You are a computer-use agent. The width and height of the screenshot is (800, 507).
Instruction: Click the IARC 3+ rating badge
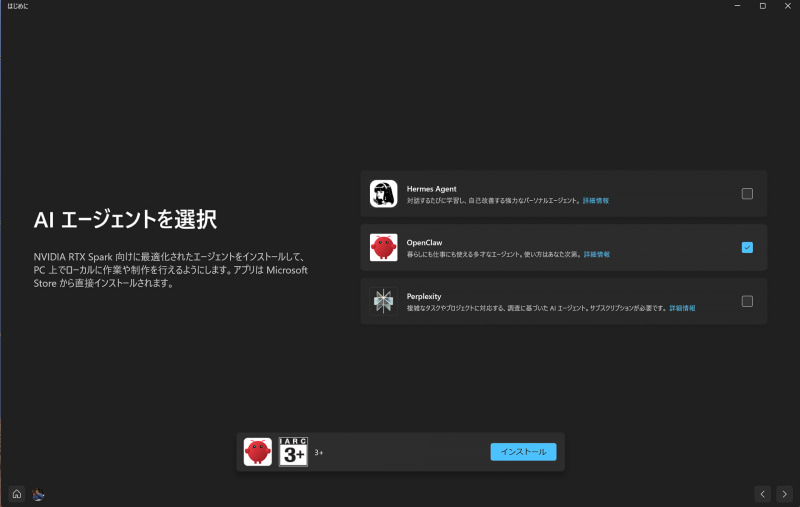pos(293,452)
